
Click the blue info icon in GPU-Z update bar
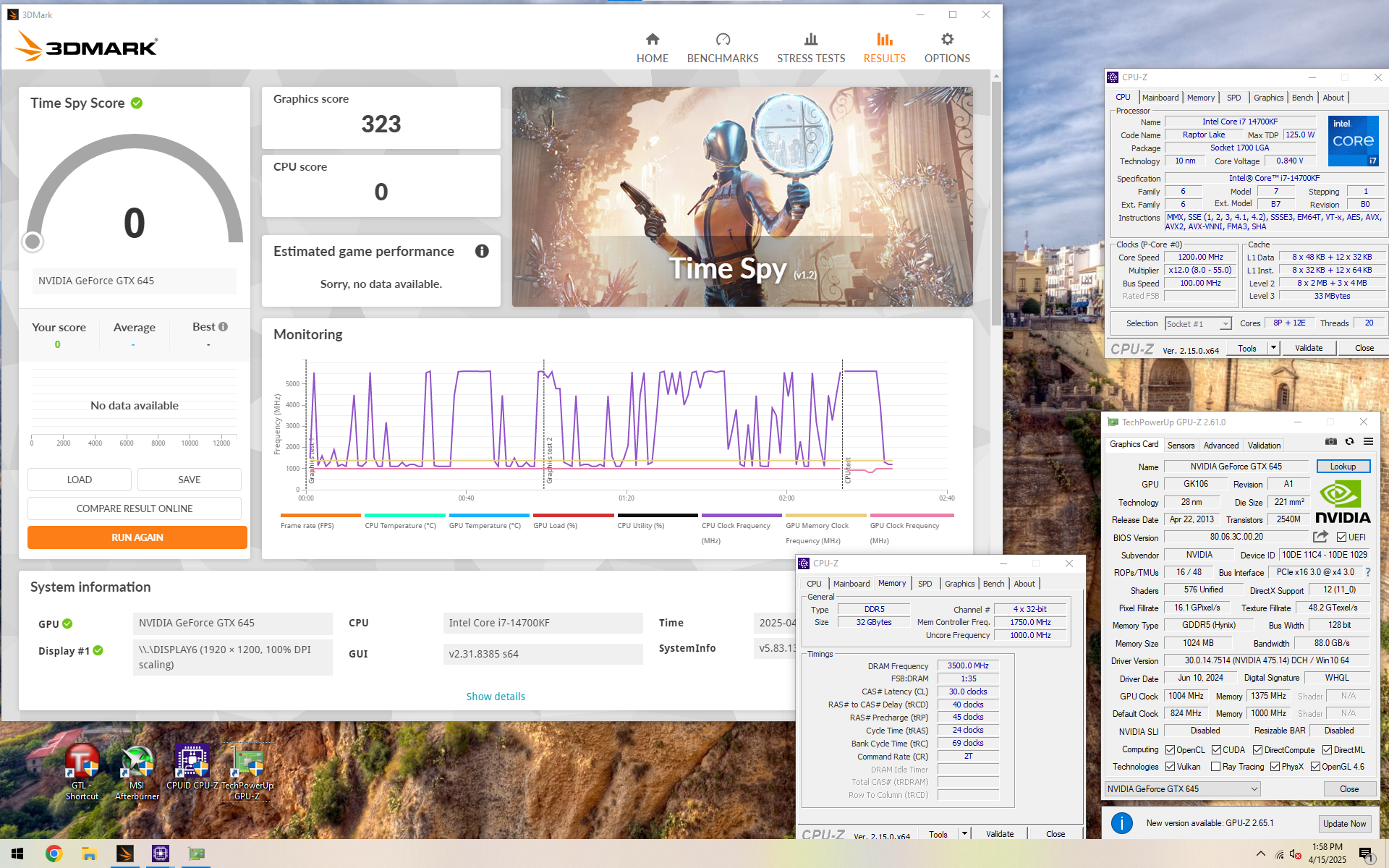(x=1122, y=823)
